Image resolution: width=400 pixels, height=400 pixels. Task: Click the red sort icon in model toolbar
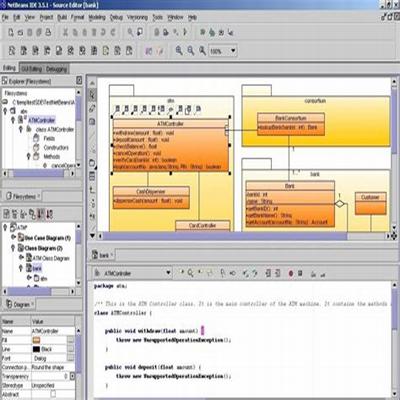click(x=41, y=214)
